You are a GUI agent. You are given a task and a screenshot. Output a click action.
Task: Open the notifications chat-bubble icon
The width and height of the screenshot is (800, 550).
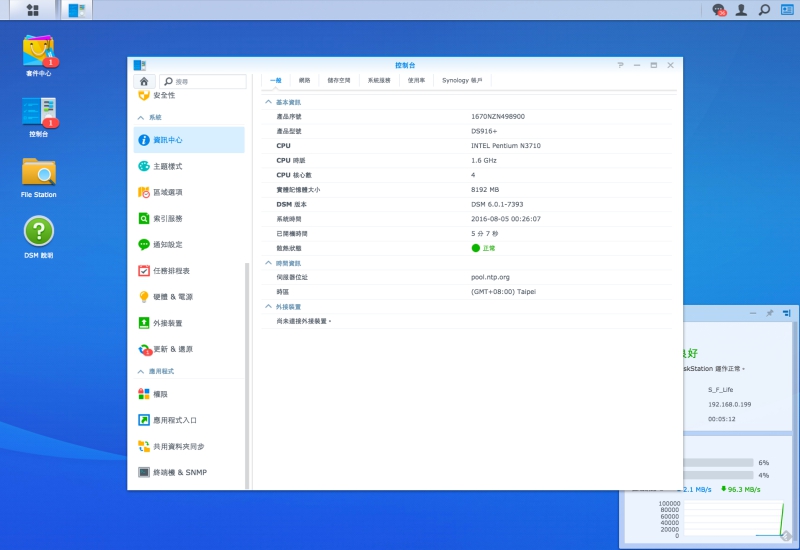(x=719, y=10)
